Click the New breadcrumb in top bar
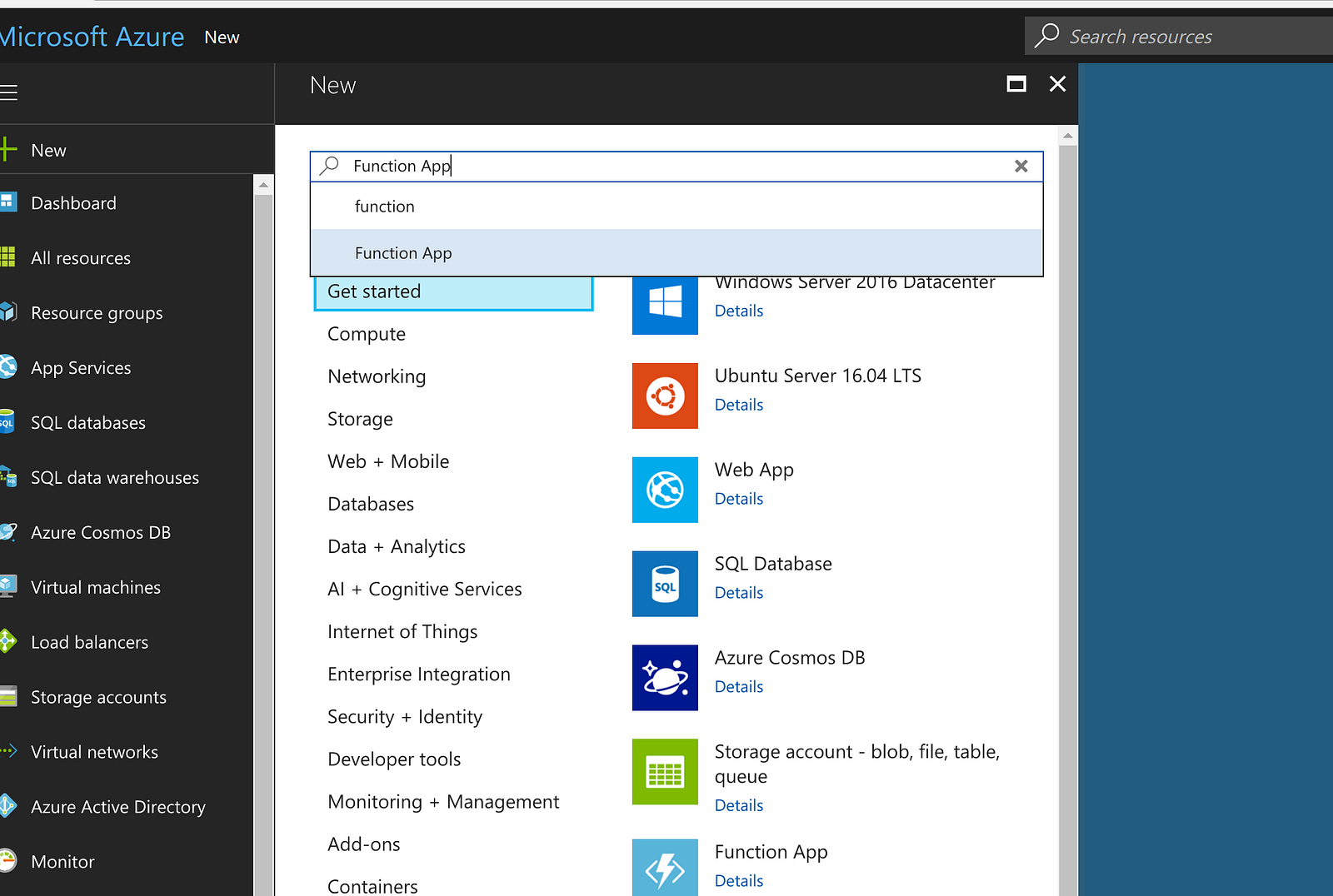 click(x=222, y=37)
